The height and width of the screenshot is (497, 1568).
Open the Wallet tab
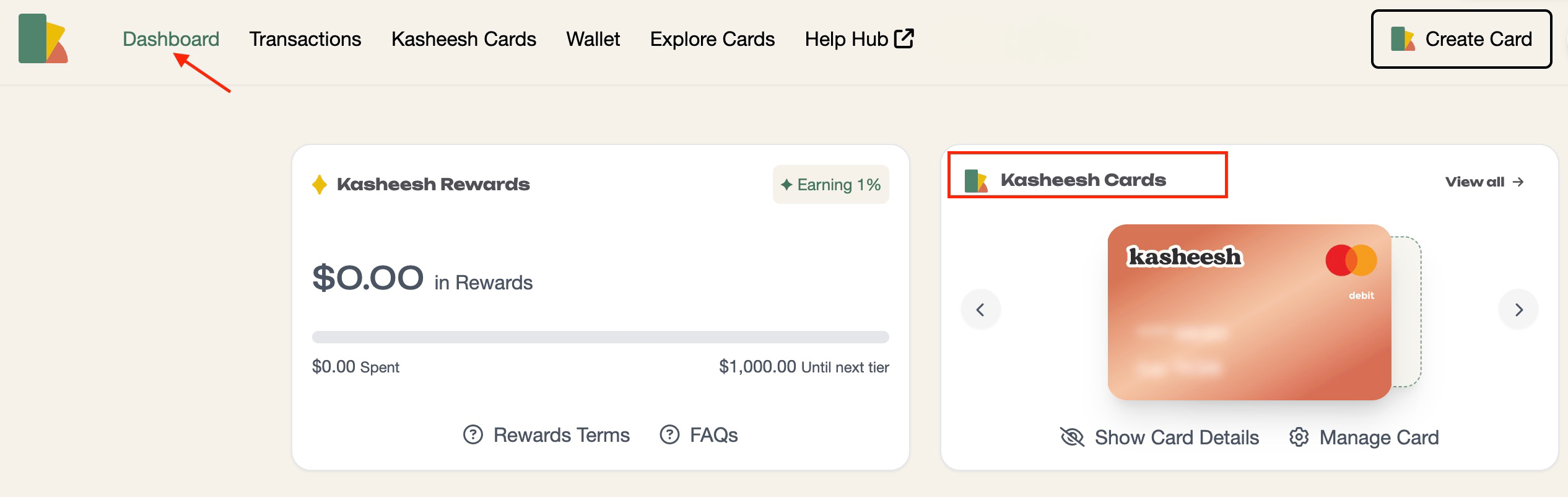pos(593,39)
